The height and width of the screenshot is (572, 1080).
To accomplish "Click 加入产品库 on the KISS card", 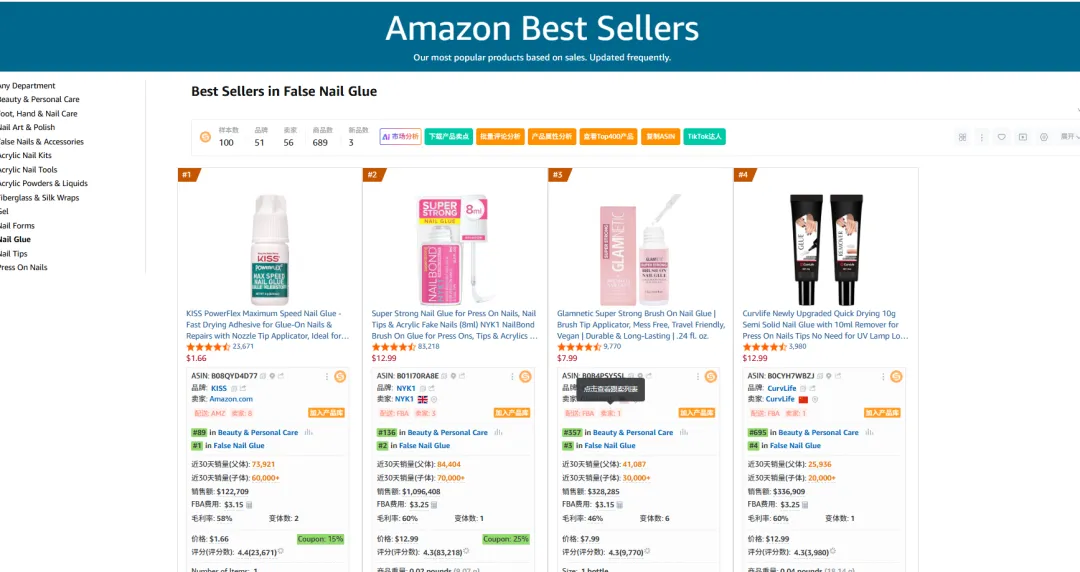I will pos(326,412).
